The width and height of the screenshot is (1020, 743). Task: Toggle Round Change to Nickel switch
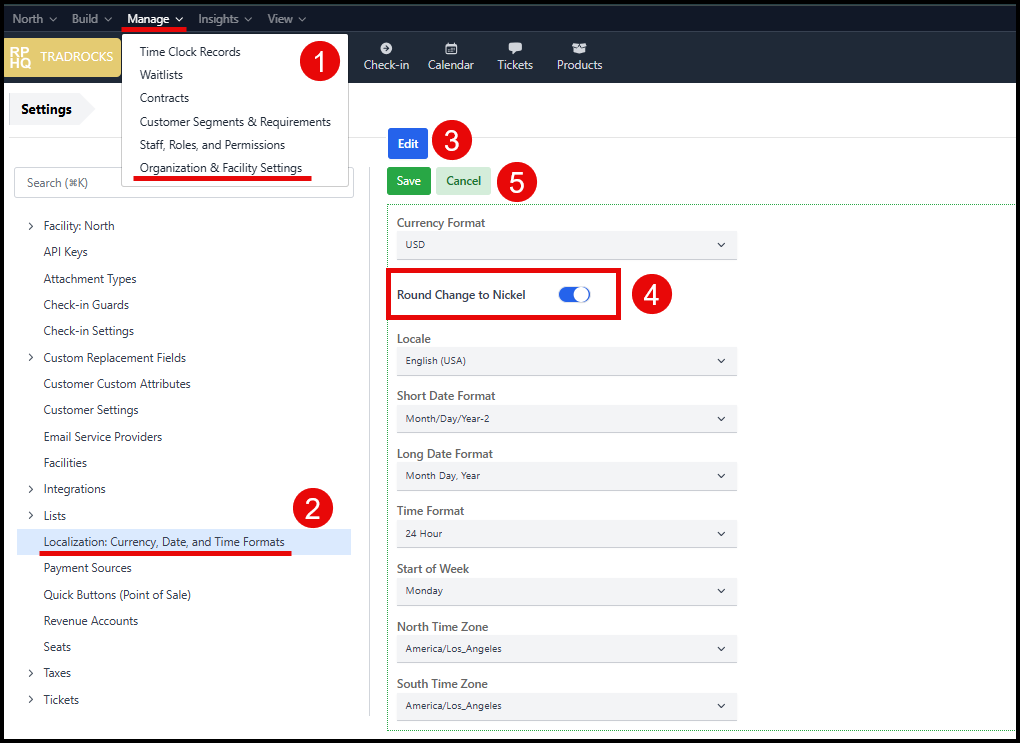(x=574, y=294)
